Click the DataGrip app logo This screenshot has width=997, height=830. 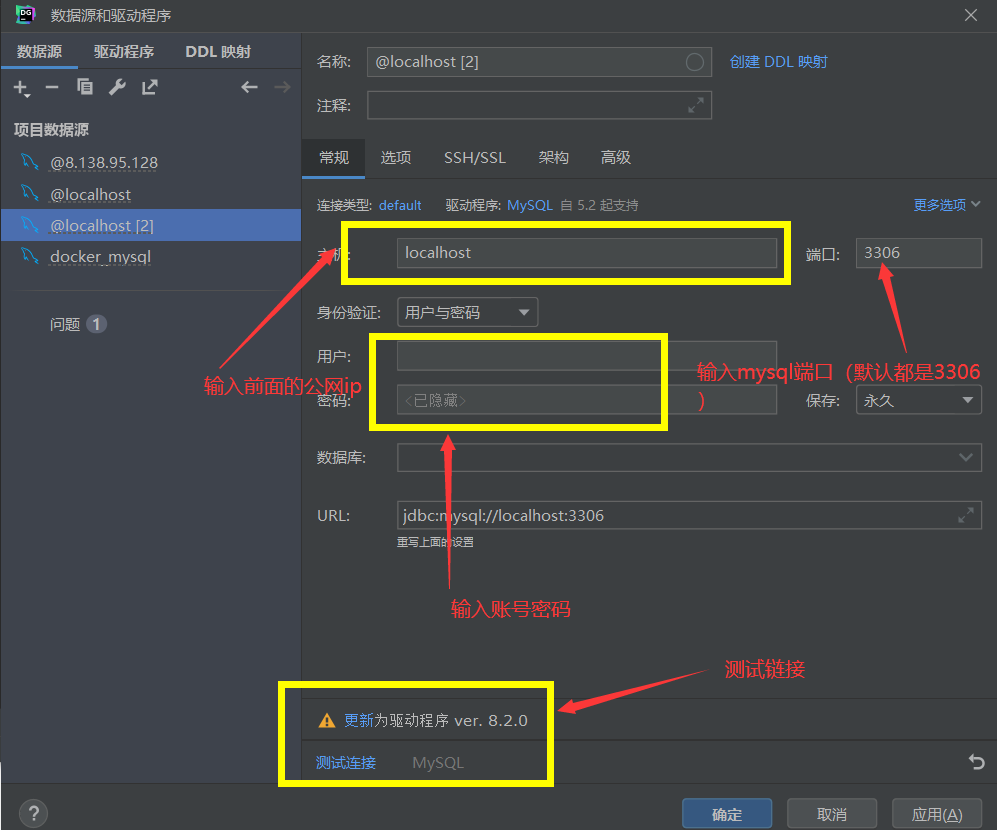pyautogui.click(x=25, y=15)
